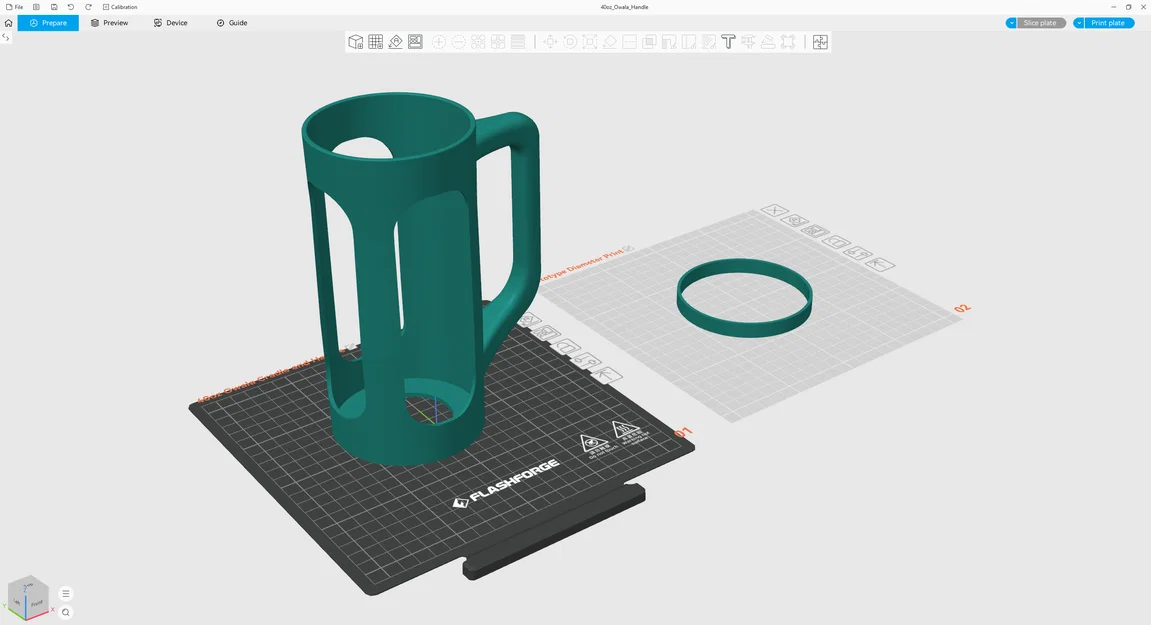This screenshot has width=1151, height=625.
Task: Open the File menu
Action: pos(15,7)
